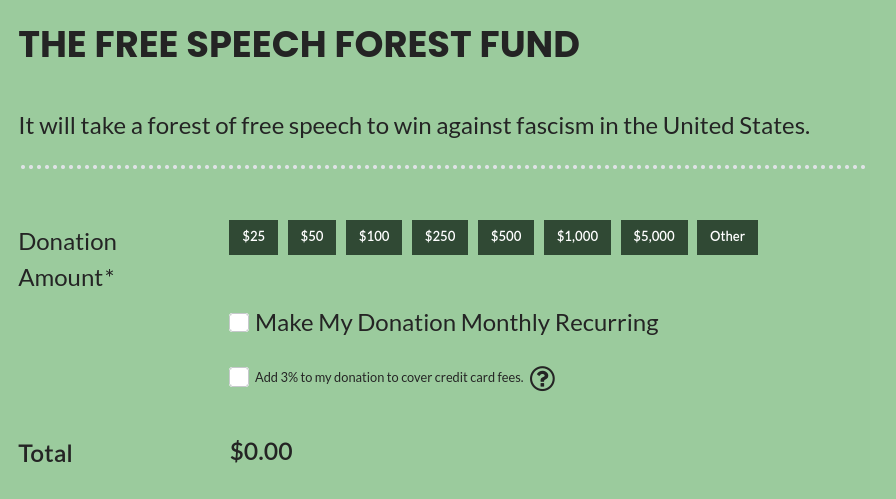Click the forest of free speech description
The image size is (896, 499).
point(414,126)
